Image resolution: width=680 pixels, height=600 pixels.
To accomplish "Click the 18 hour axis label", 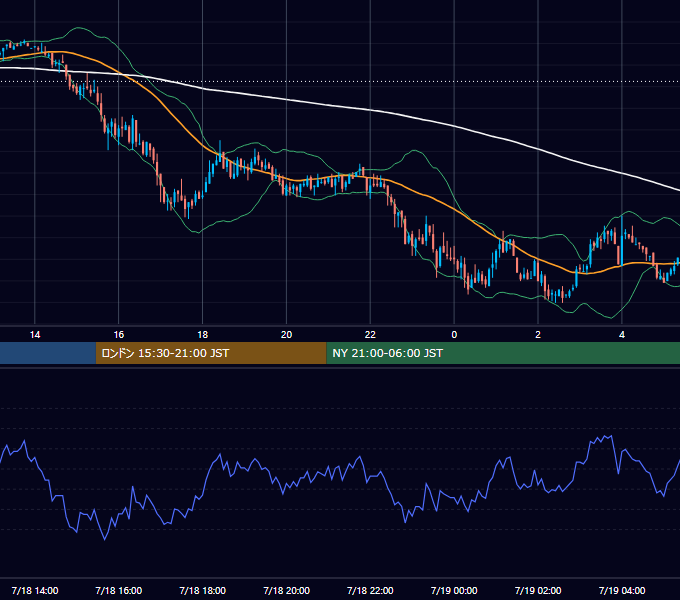I will click(x=203, y=335).
